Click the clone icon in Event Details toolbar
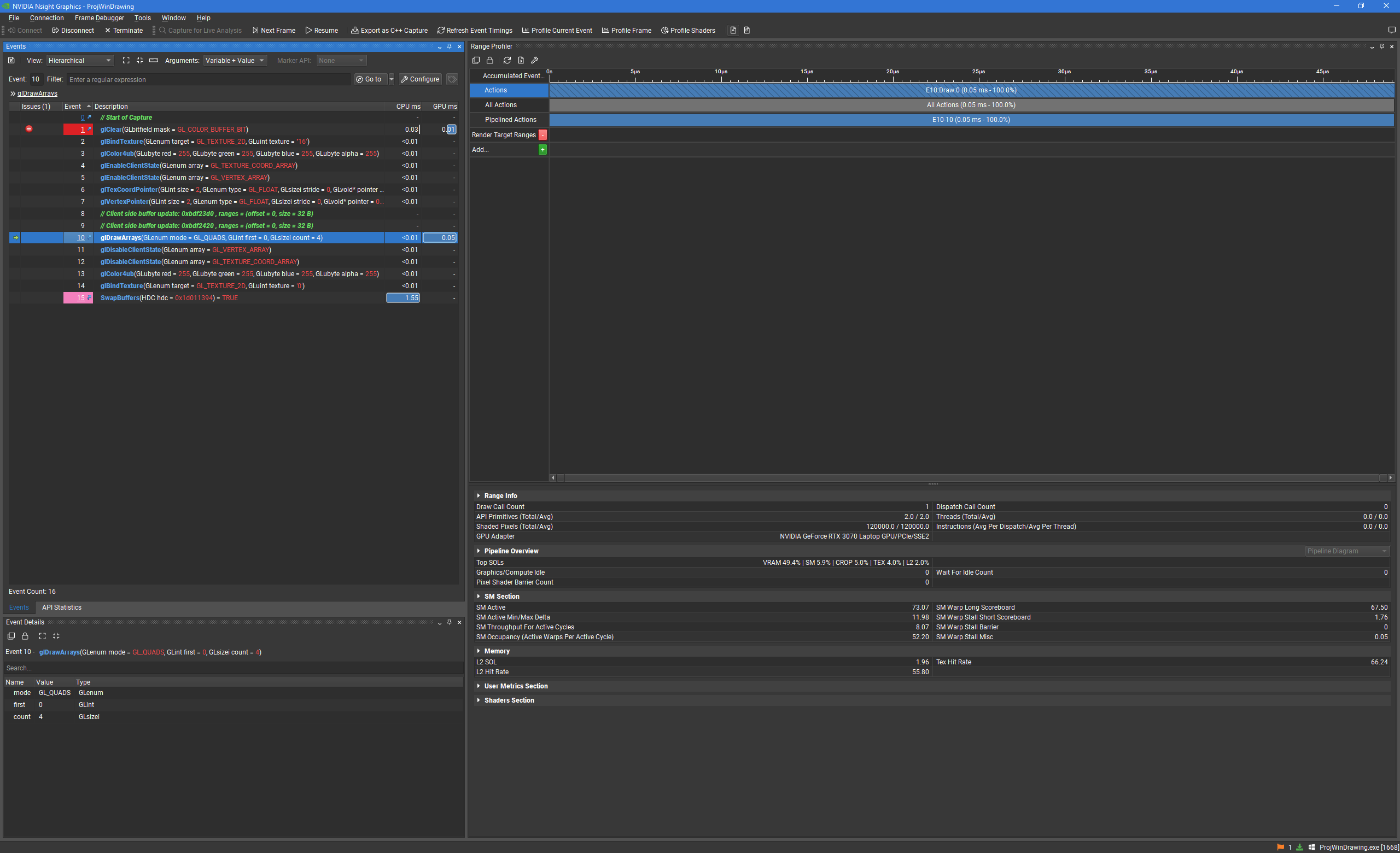This screenshot has height=853, width=1400. (11, 636)
